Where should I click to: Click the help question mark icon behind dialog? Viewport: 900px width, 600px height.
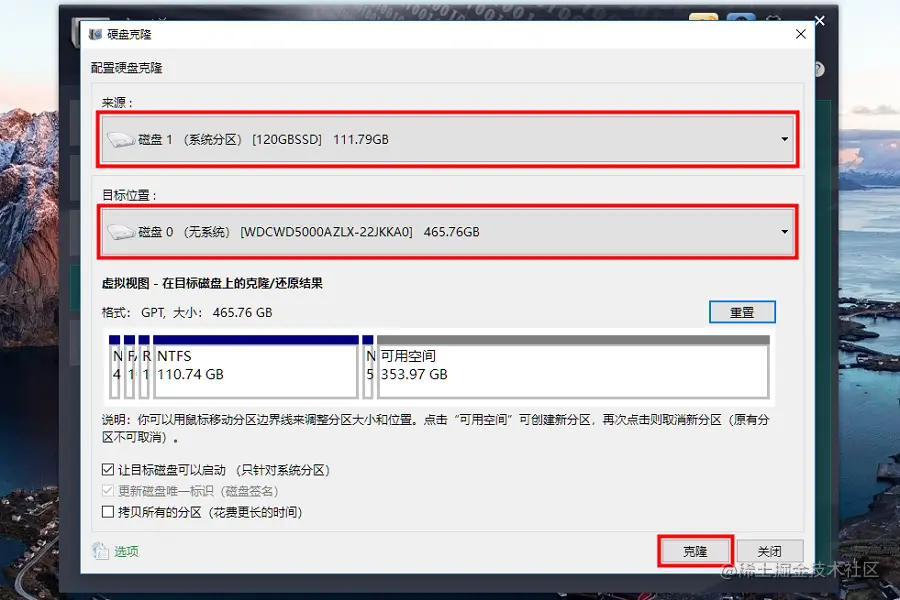pos(819,69)
